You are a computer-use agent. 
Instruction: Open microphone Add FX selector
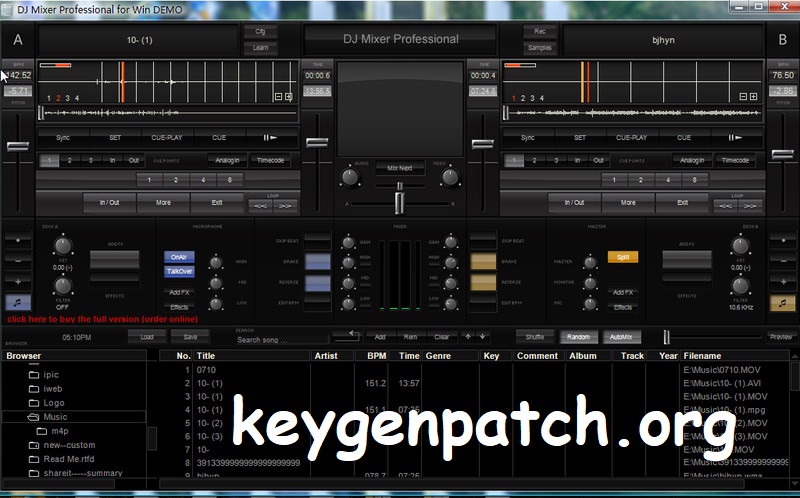tap(180, 292)
